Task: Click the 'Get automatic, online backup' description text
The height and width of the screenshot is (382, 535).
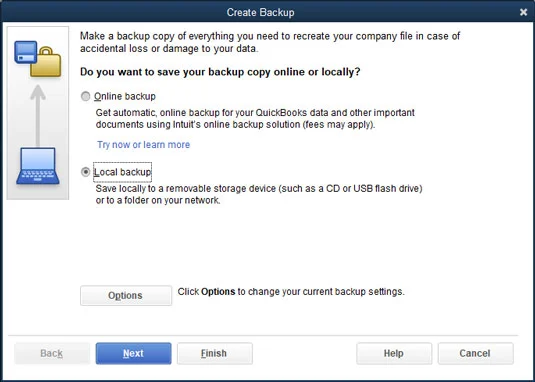Action: tap(255, 119)
